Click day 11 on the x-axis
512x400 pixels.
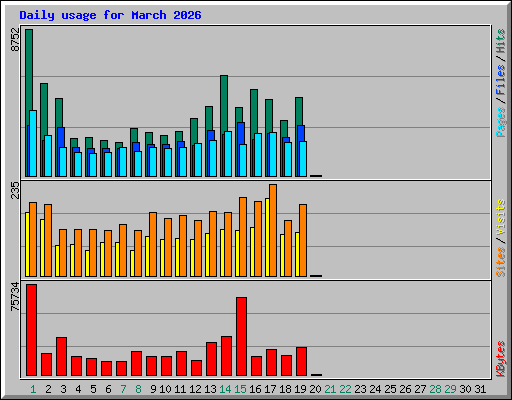tap(180, 389)
